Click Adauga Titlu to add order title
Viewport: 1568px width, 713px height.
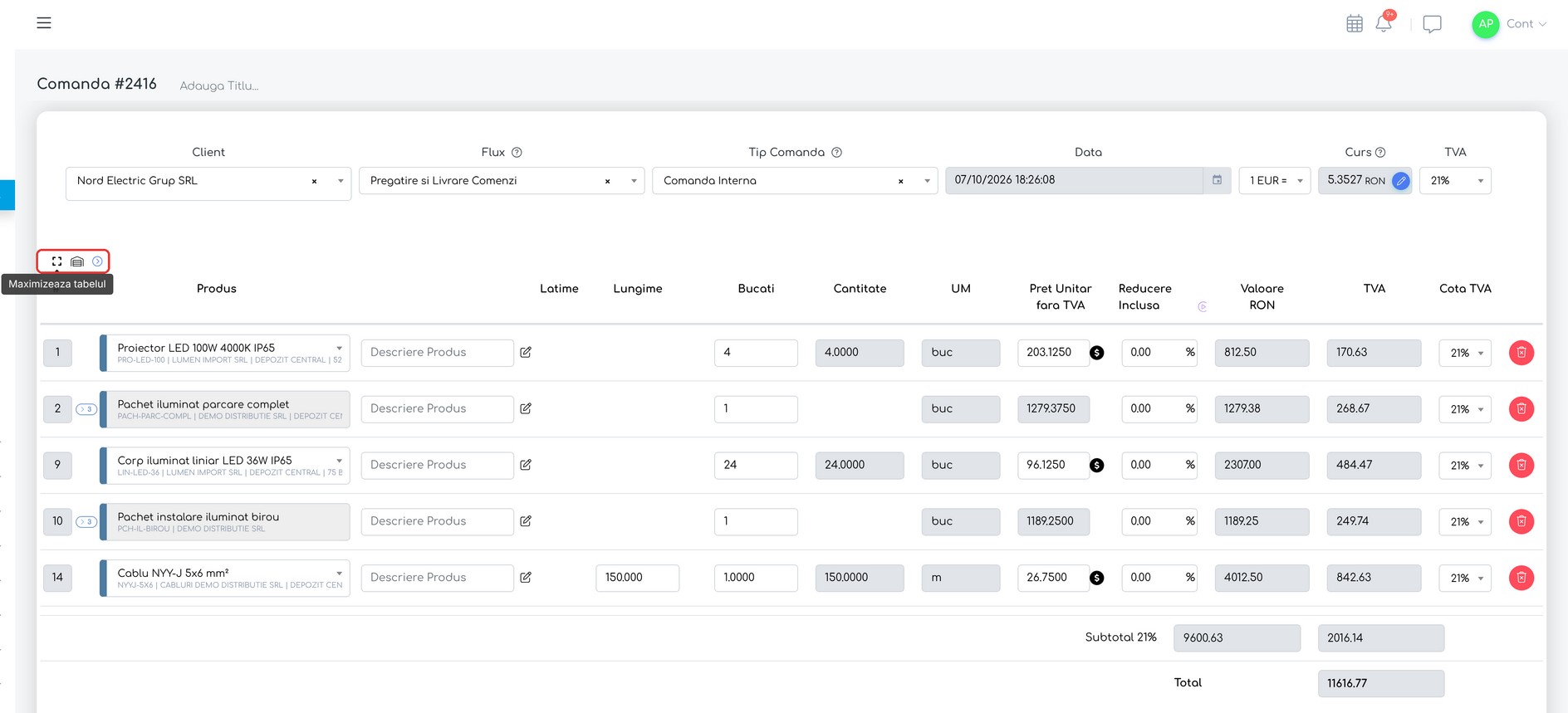coord(219,85)
